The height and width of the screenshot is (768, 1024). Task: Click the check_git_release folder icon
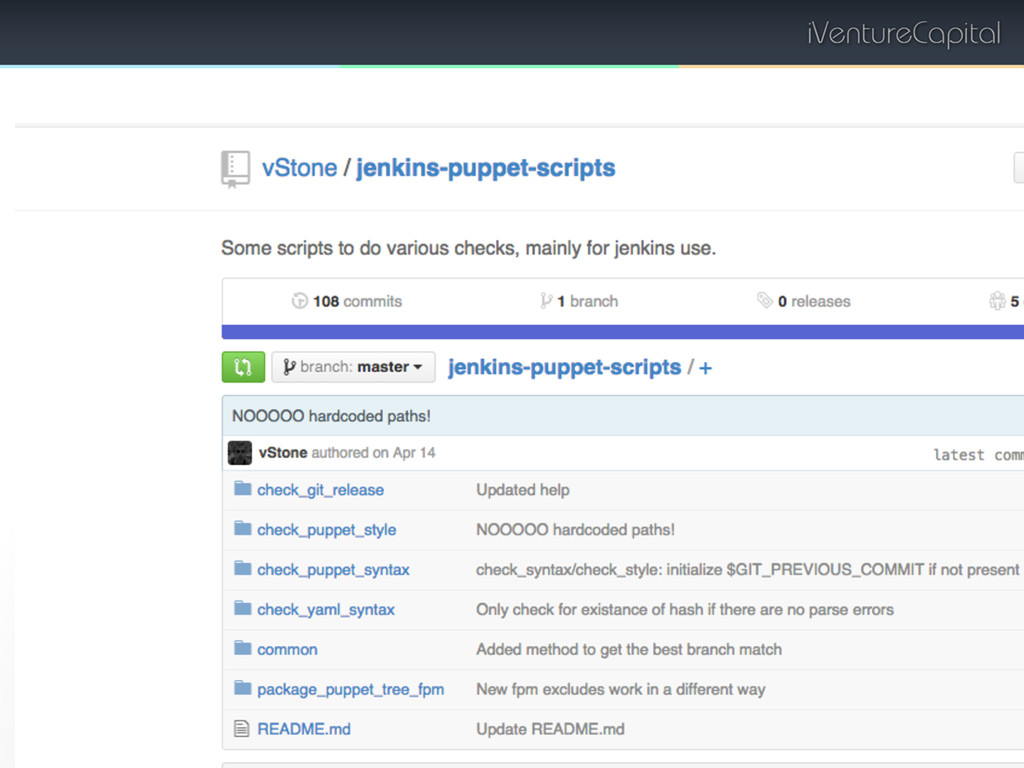click(x=242, y=488)
